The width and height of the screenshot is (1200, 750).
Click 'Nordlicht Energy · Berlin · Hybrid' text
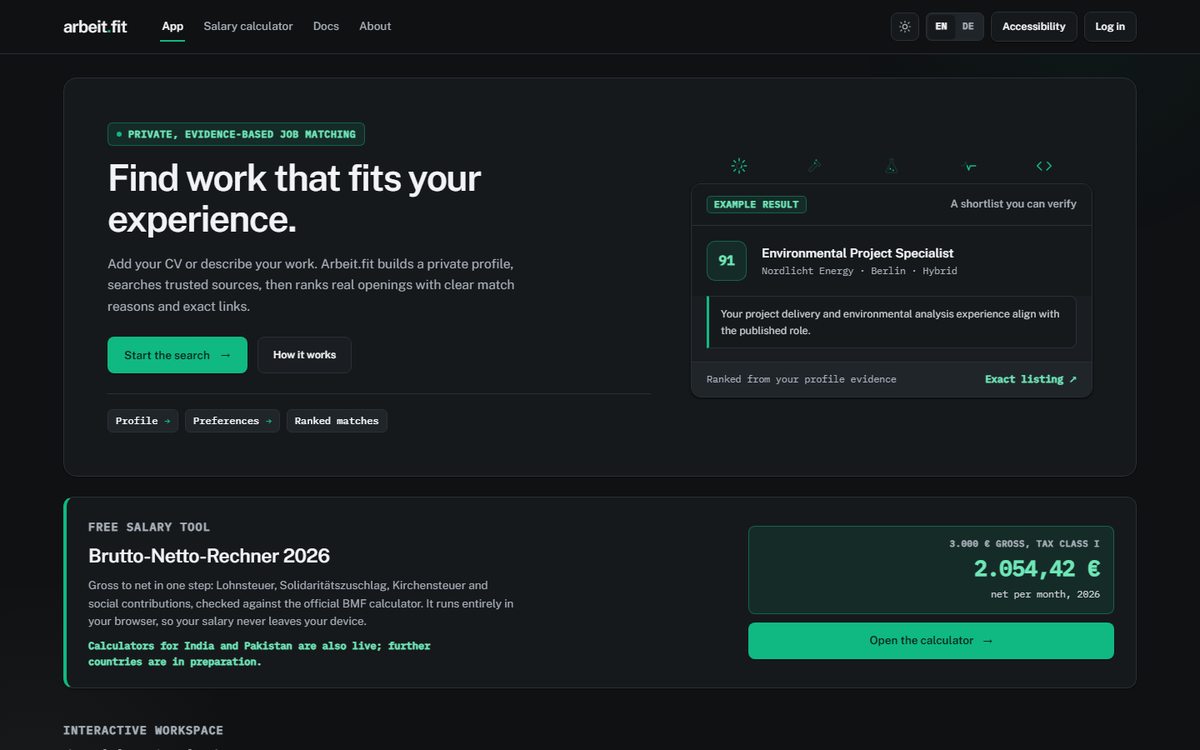pos(859,271)
